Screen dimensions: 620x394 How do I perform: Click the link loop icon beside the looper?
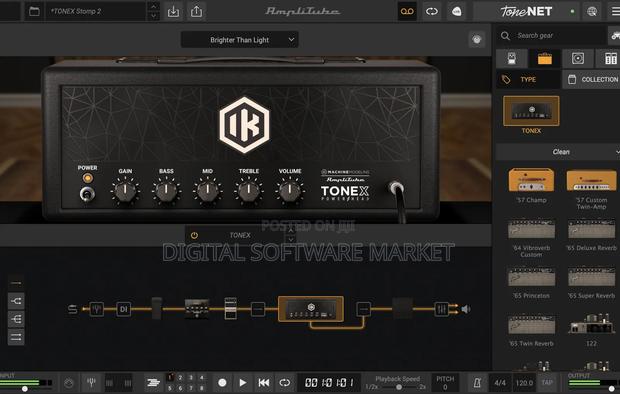(x=432, y=11)
